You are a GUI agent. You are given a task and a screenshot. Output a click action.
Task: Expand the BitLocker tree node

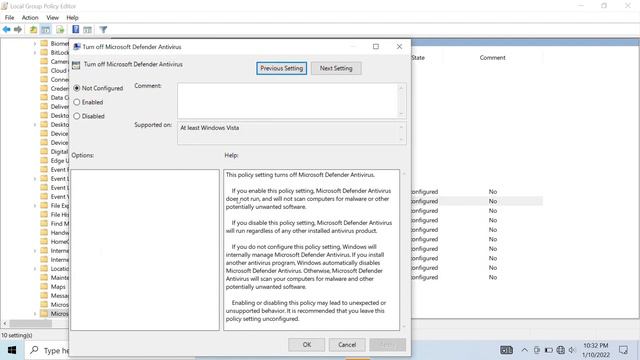click(35, 52)
